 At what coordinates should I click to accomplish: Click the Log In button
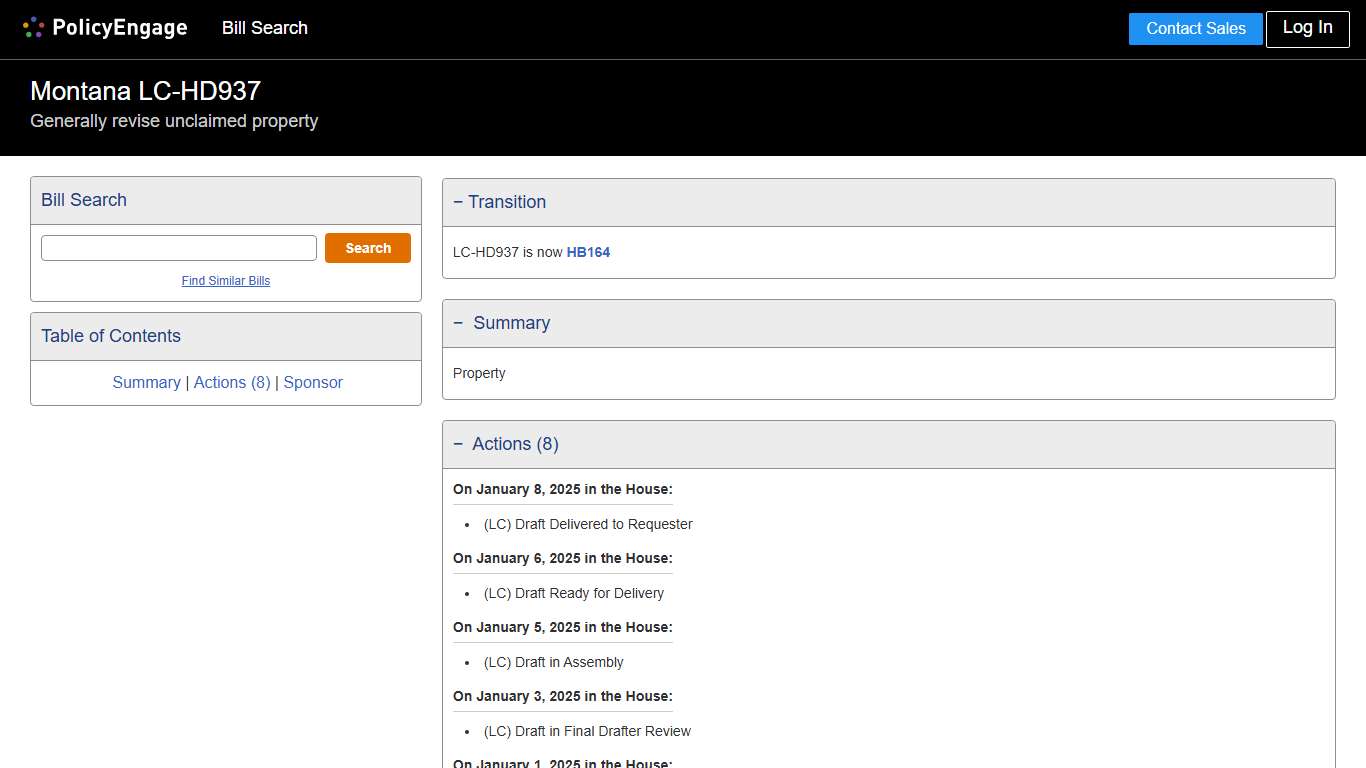(x=1307, y=28)
